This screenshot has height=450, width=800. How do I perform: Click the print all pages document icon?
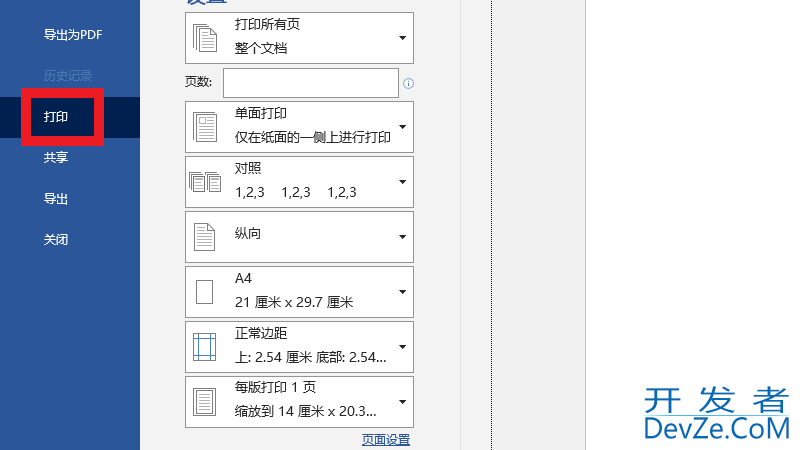(205, 38)
